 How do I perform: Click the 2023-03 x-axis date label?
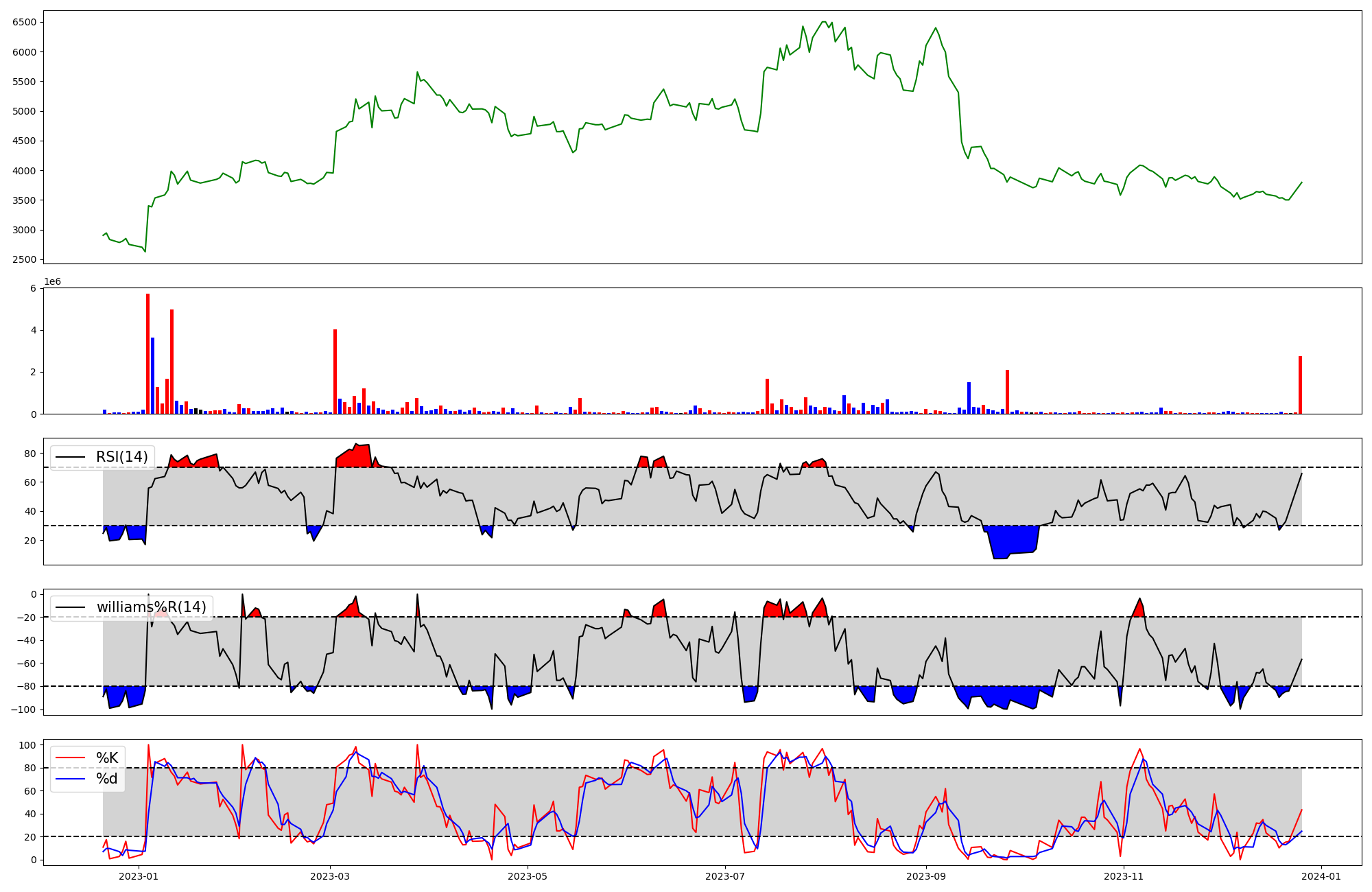[x=331, y=876]
